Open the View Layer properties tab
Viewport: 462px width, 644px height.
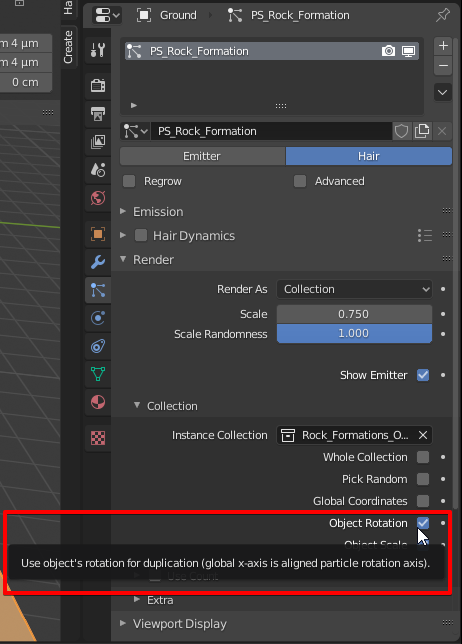click(x=98, y=142)
